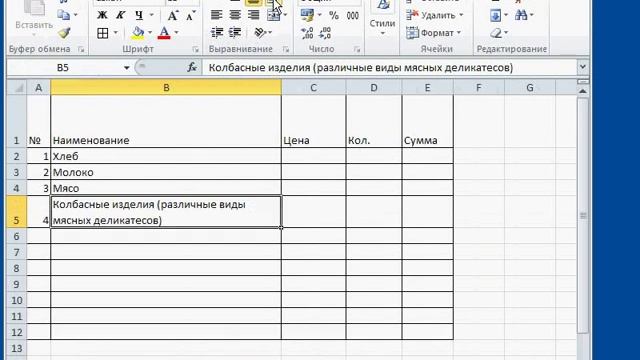Apply comma style (000) format
640x360 pixels.
[x=353, y=16]
